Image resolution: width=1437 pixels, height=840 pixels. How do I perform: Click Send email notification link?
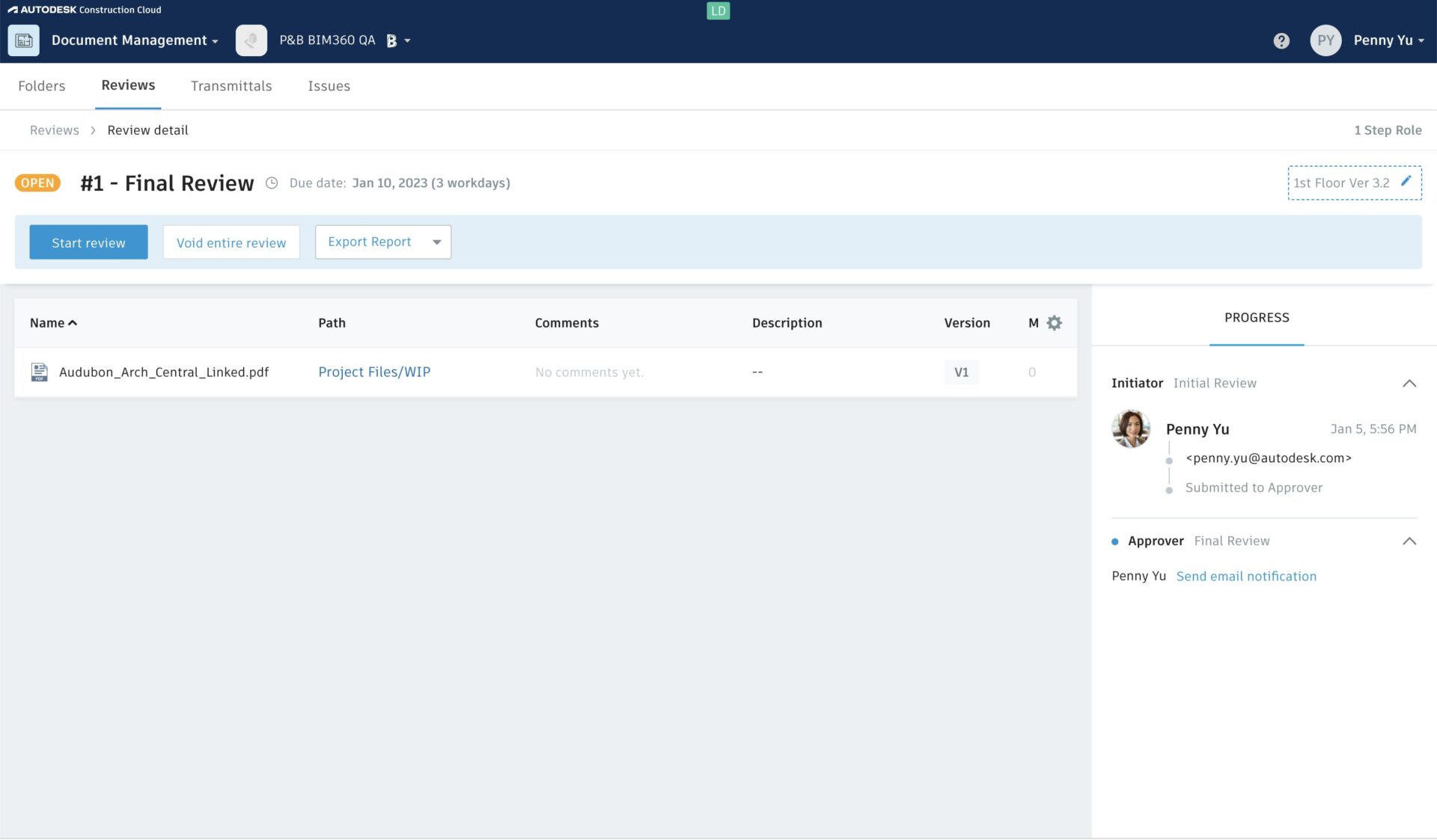pos(1246,576)
